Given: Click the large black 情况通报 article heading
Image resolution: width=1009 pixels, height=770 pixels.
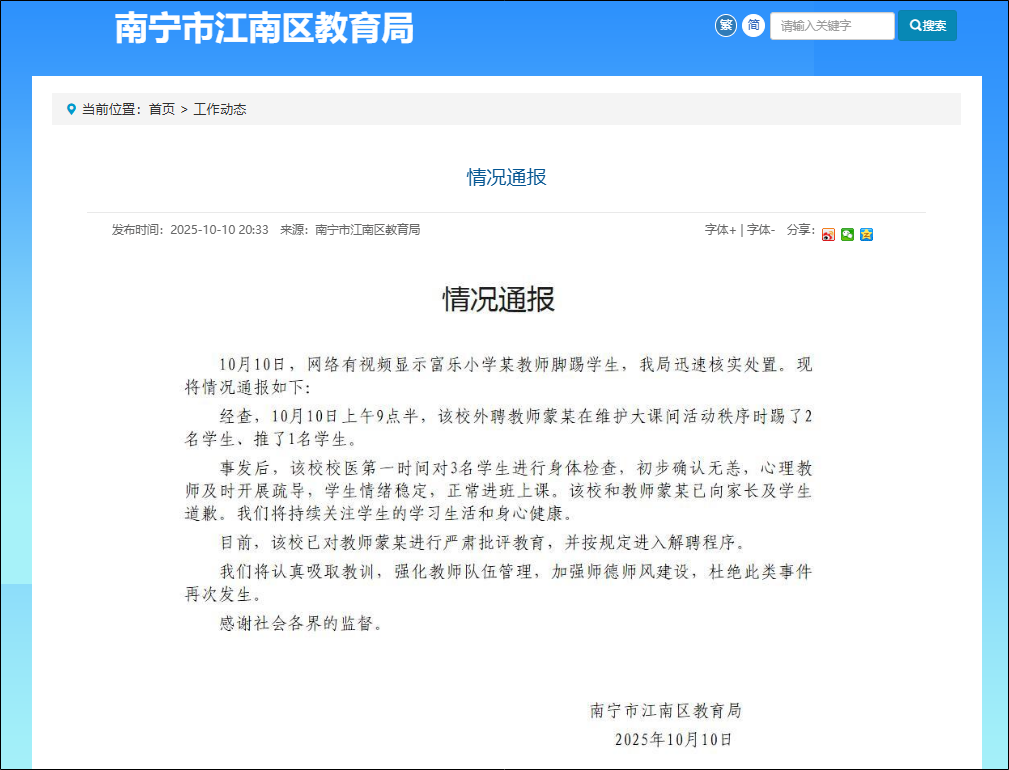Looking at the screenshot, I should (x=499, y=299).
